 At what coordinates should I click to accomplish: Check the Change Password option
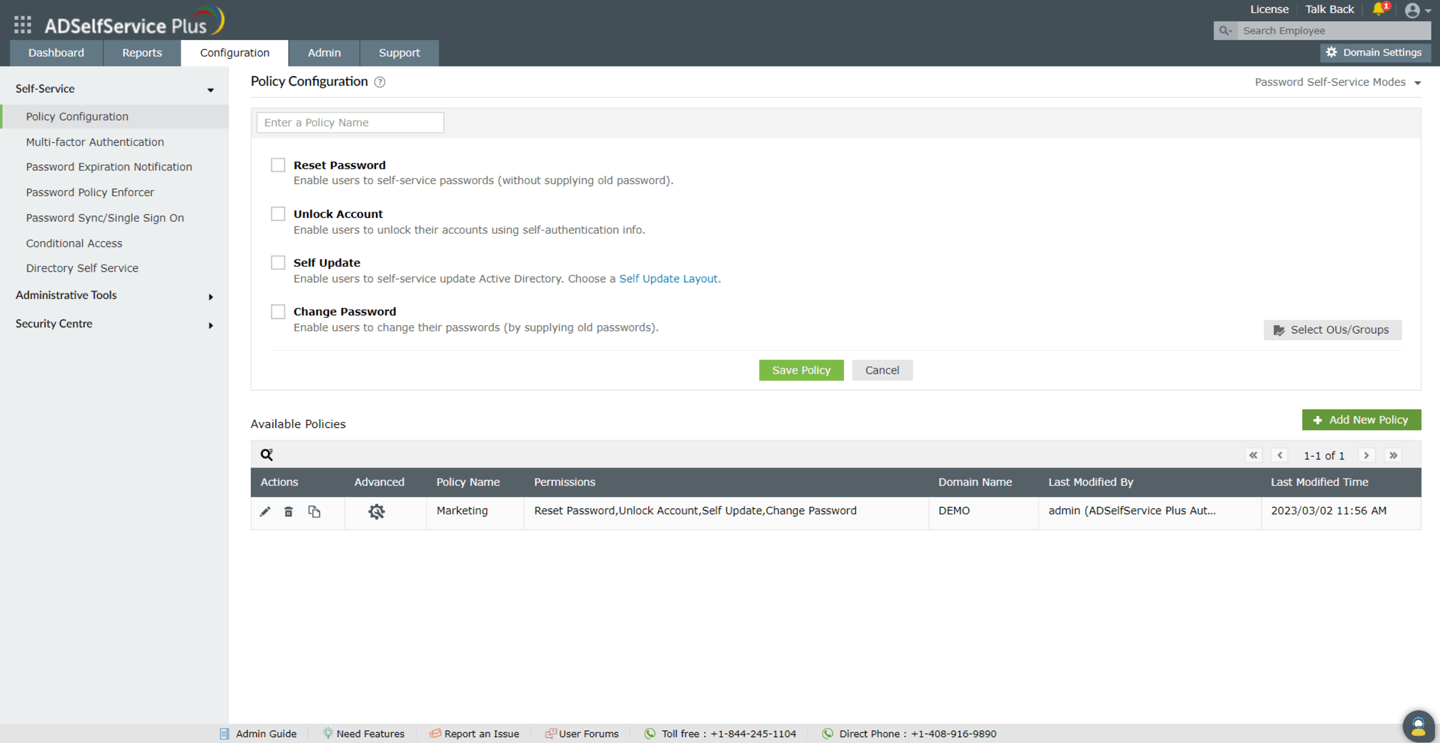[x=278, y=312]
